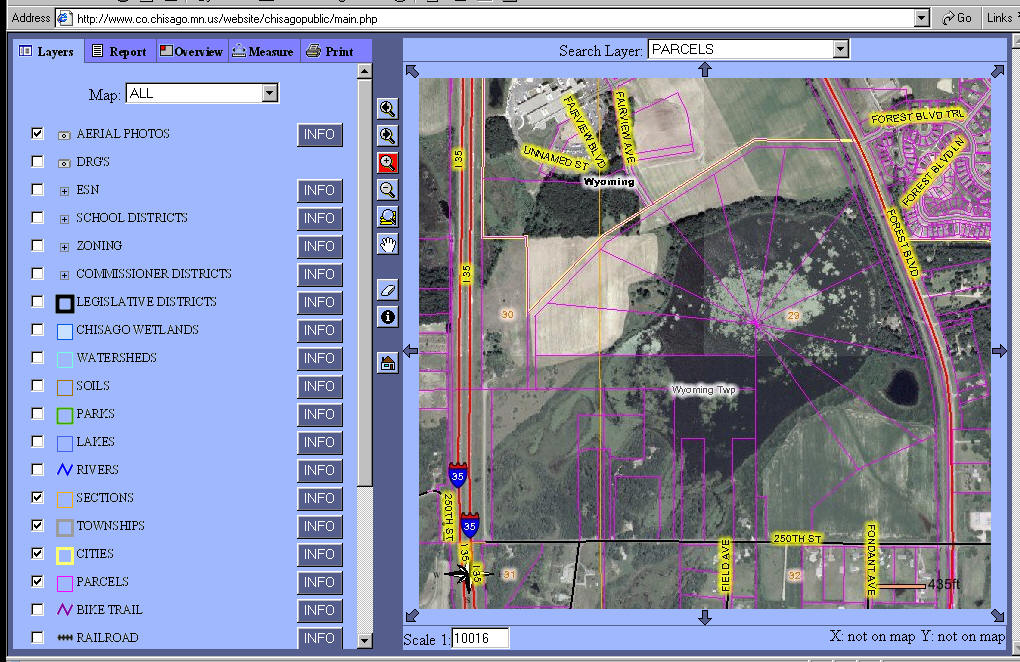
Task: Open the Measure tab
Action: 262,50
